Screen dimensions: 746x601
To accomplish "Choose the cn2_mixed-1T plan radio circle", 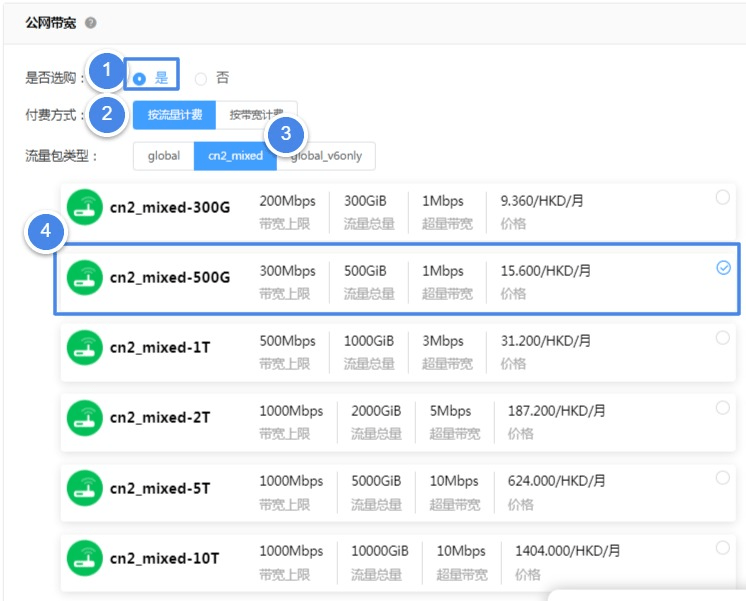I will [x=723, y=338].
